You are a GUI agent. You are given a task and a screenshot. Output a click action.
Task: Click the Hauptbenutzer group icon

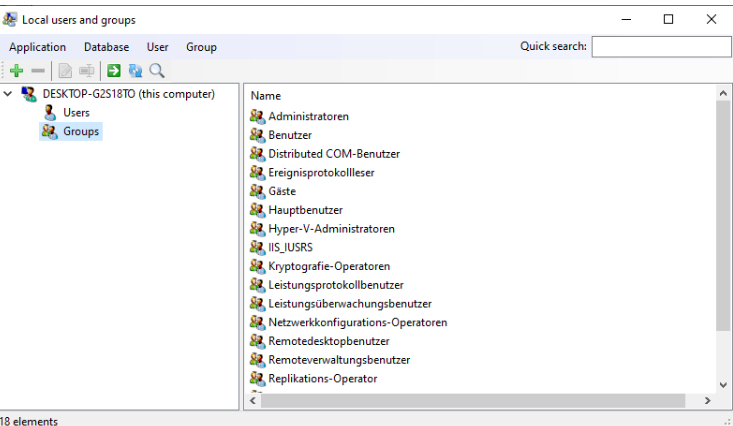pos(257,209)
